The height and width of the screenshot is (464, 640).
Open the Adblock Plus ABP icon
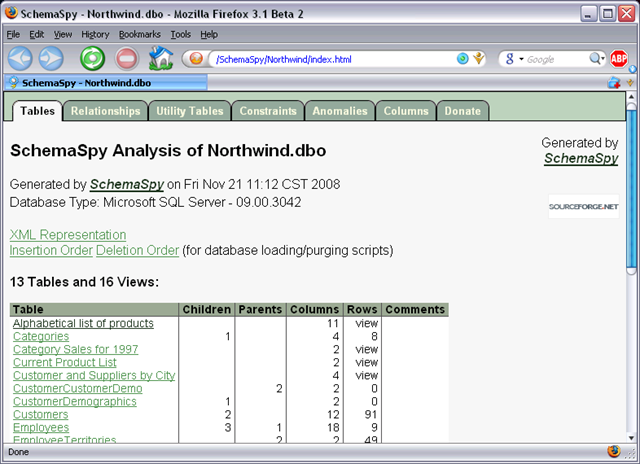tap(619, 59)
